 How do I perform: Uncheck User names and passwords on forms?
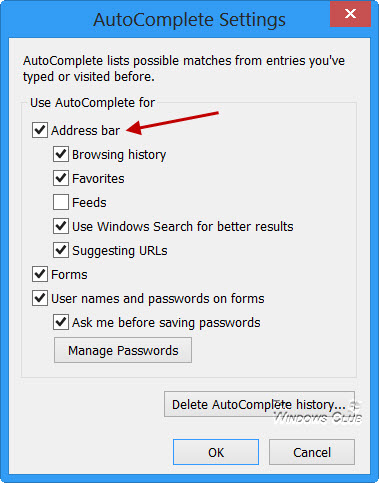click(x=40, y=298)
